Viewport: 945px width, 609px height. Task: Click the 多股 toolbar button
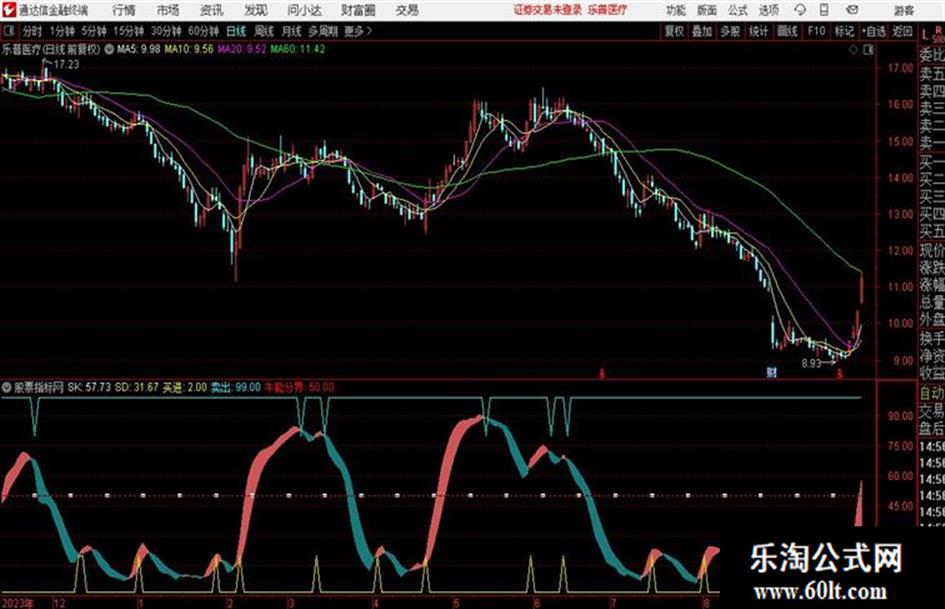(730, 31)
